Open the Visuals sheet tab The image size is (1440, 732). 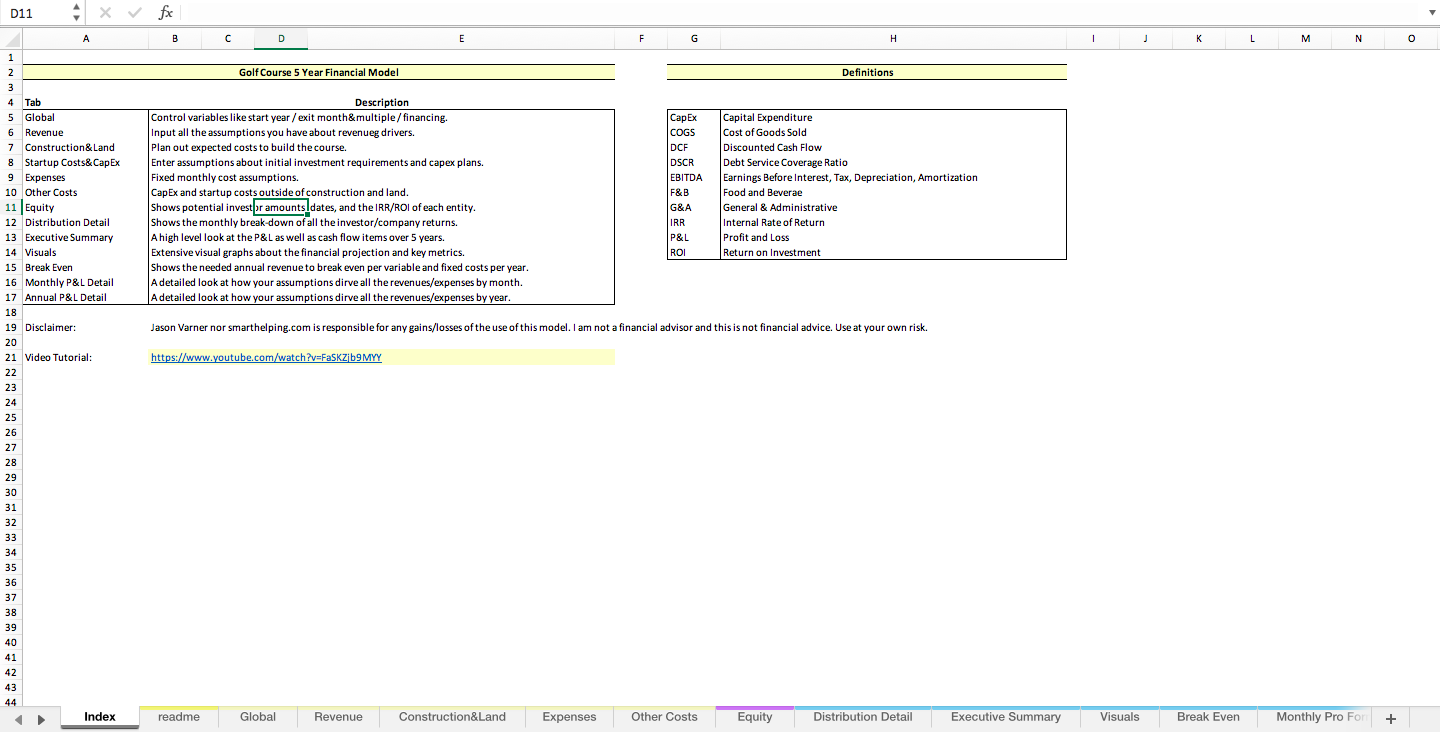tap(1119, 717)
